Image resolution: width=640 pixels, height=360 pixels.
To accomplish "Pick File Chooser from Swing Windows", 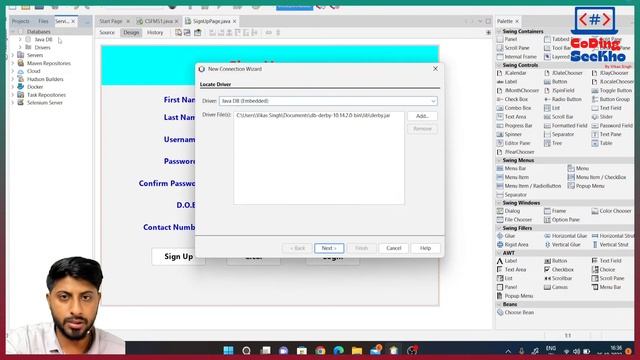I will [514, 220].
